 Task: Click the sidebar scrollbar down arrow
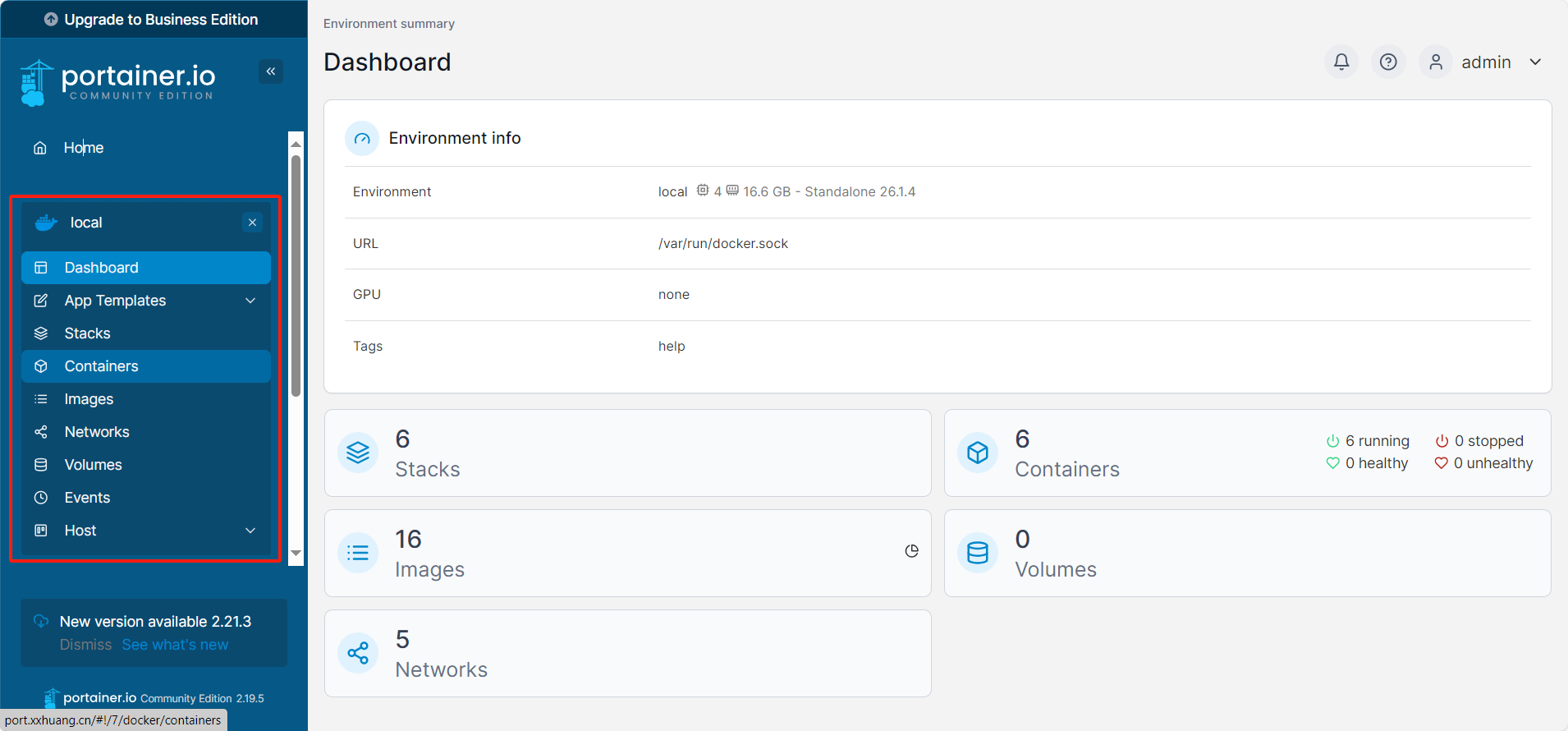point(296,554)
